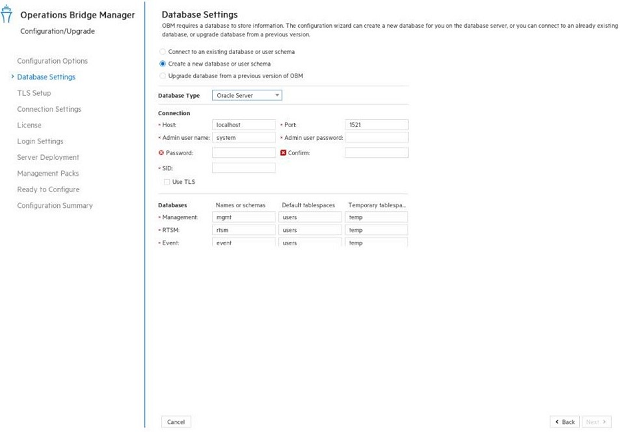
Task: Click the error icon beside Confirm label
Action: [x=283, y=153]
